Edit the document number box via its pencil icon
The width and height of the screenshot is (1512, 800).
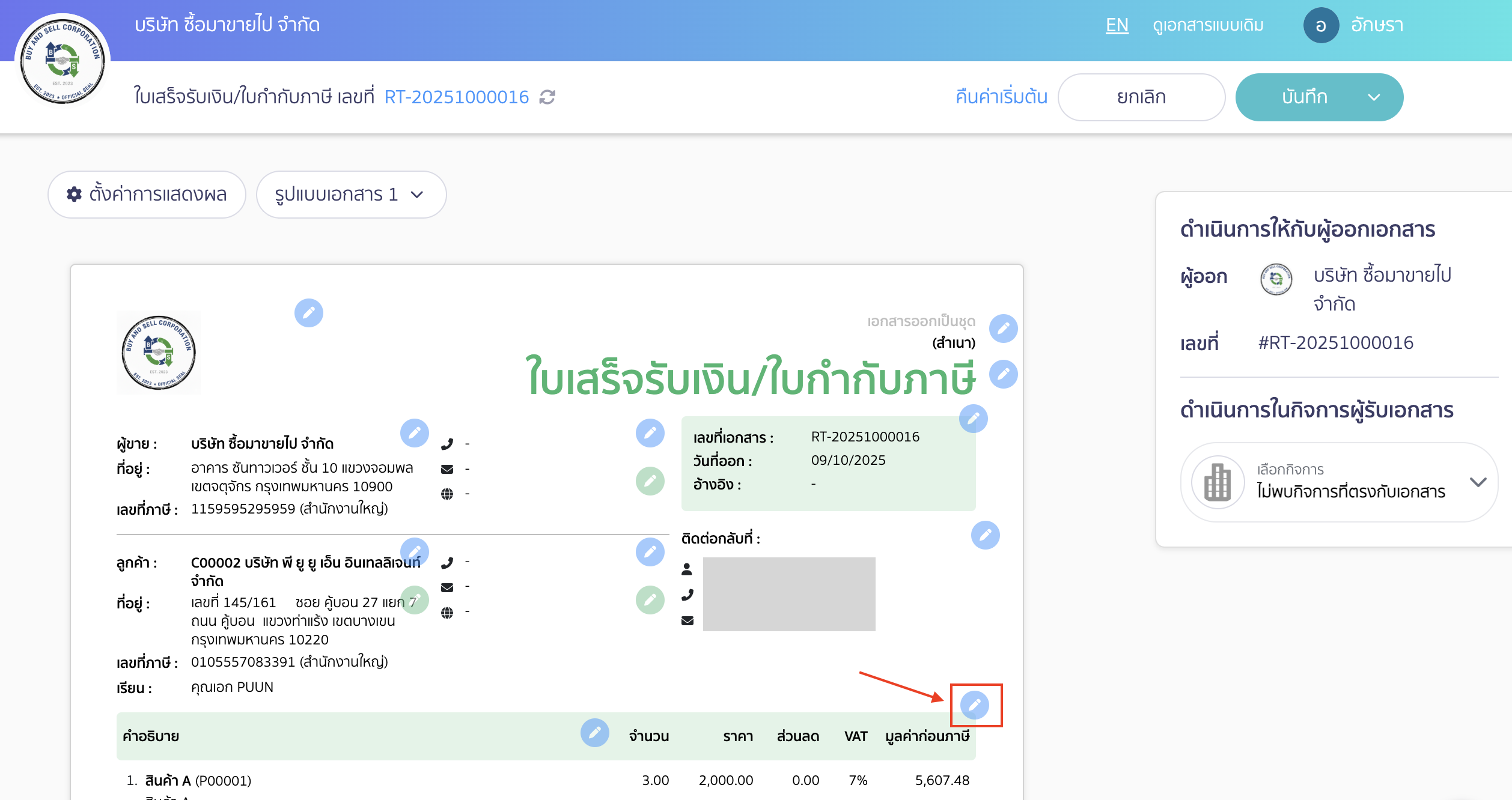coord(974,420)
